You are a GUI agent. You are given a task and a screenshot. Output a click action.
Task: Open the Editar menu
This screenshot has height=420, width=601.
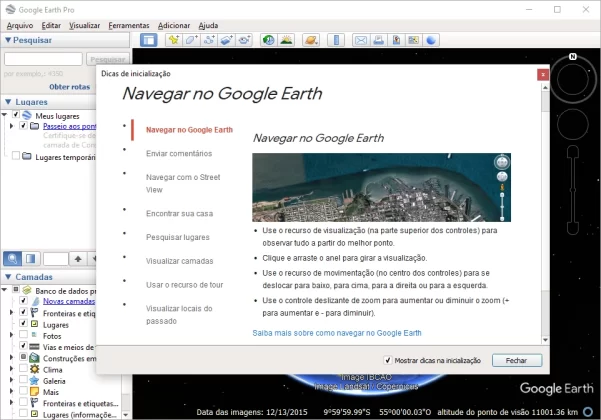pyautogui.click(x=51, y=25)
